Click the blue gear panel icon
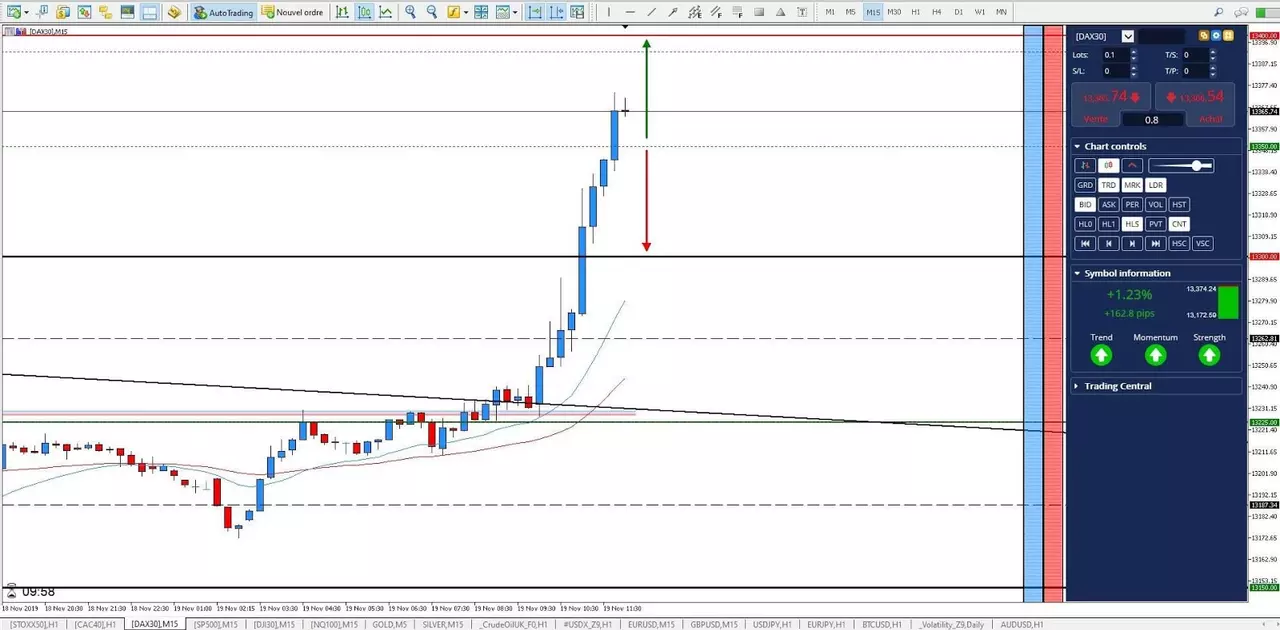This screenshot has width=1280, height=630. tap(1216, 36)
